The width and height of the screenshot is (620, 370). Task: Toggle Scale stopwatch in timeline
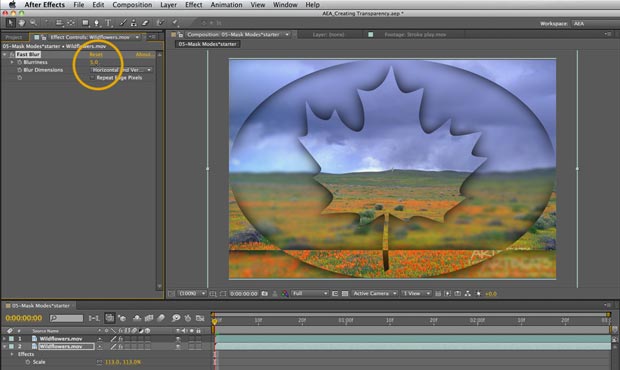tap(28, 362)
